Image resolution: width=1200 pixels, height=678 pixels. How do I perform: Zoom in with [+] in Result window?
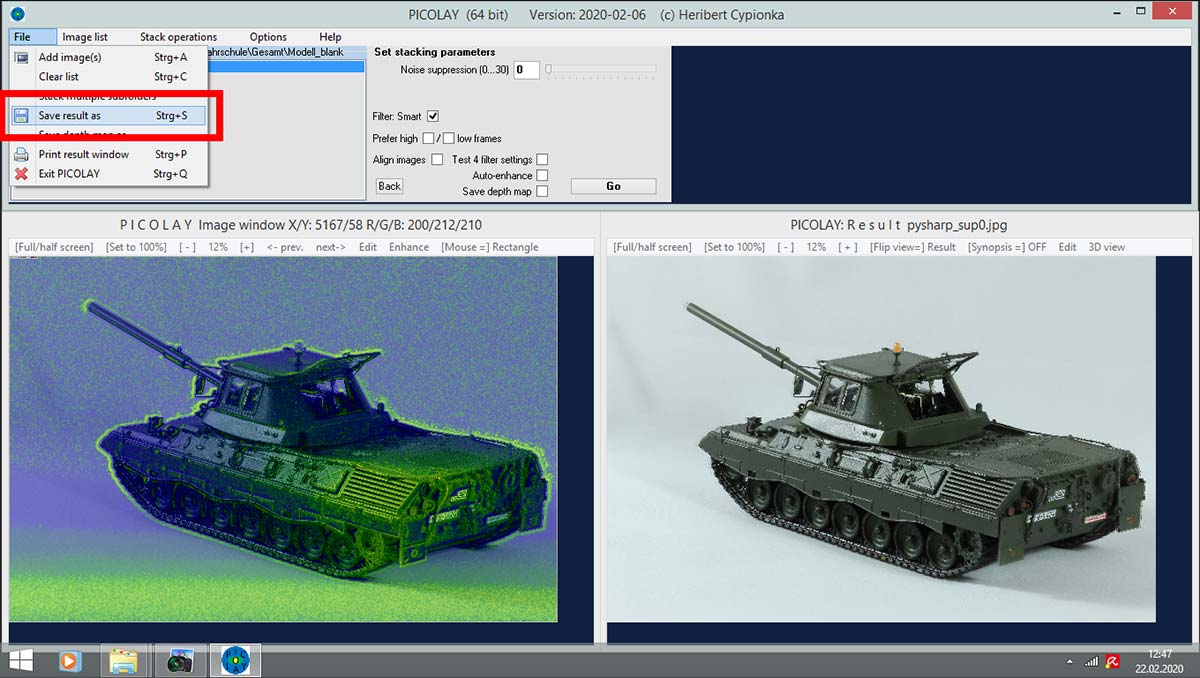(848, 247)
